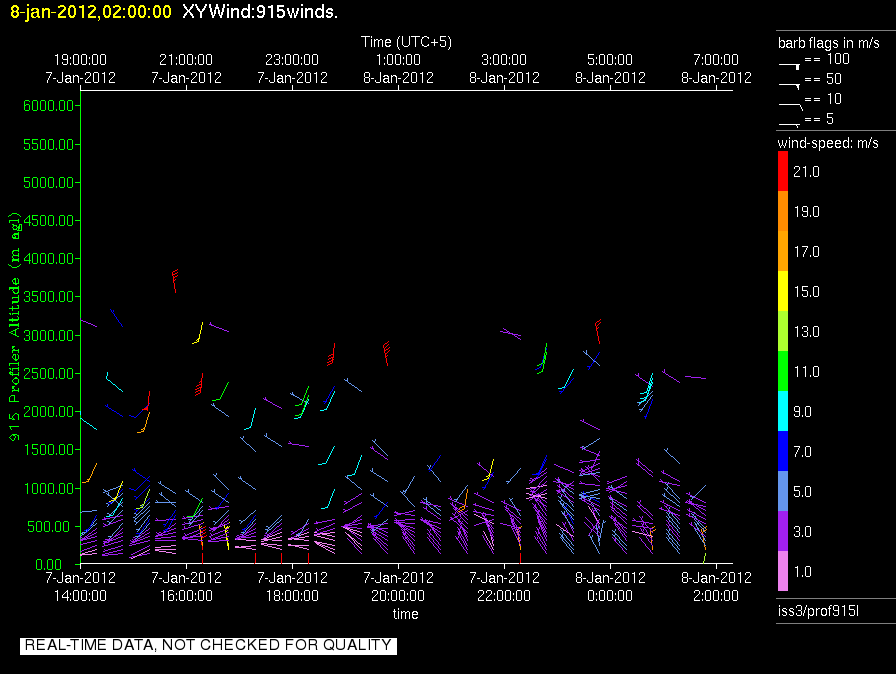Click the 7-Jan-2012 18:00:00 bottom axis label
Screen dimensions: 896x674
(x=292, y=587)
